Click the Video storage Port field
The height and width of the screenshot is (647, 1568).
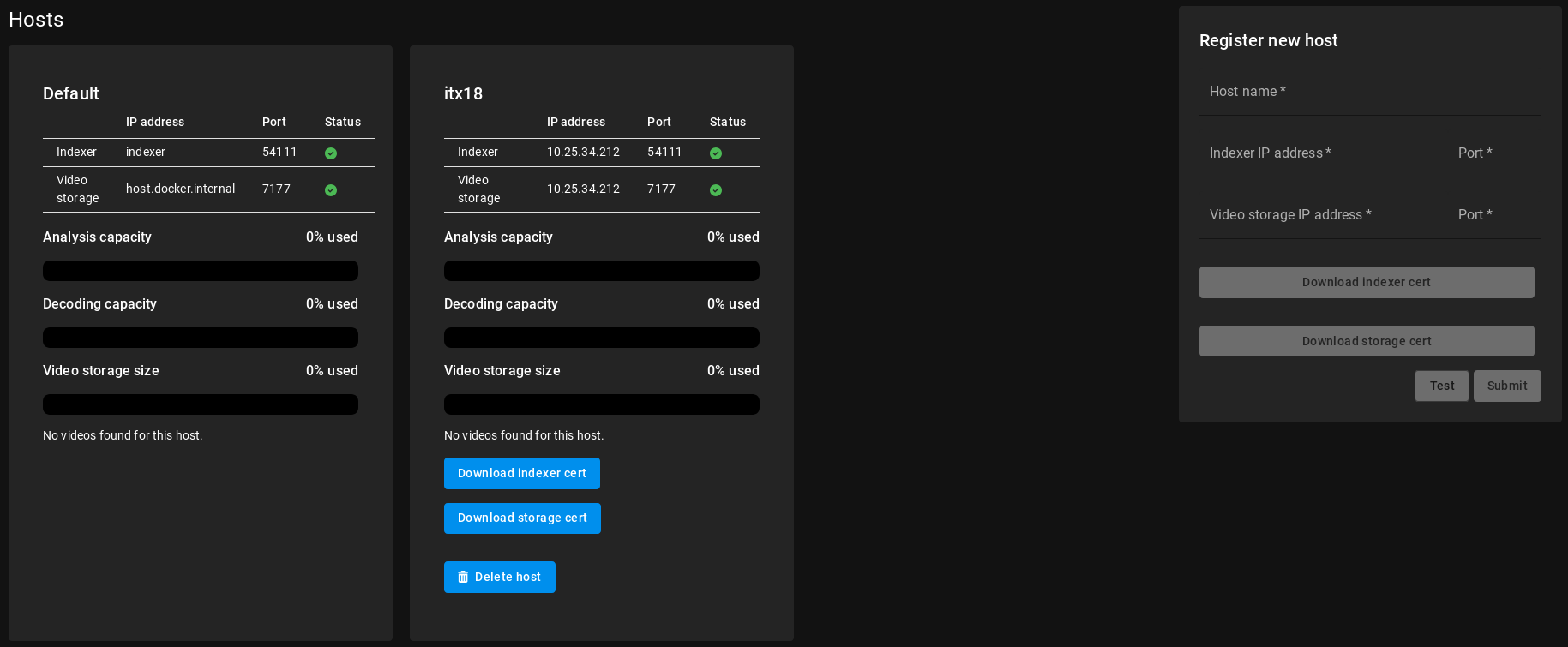[x=1496, y=216]
